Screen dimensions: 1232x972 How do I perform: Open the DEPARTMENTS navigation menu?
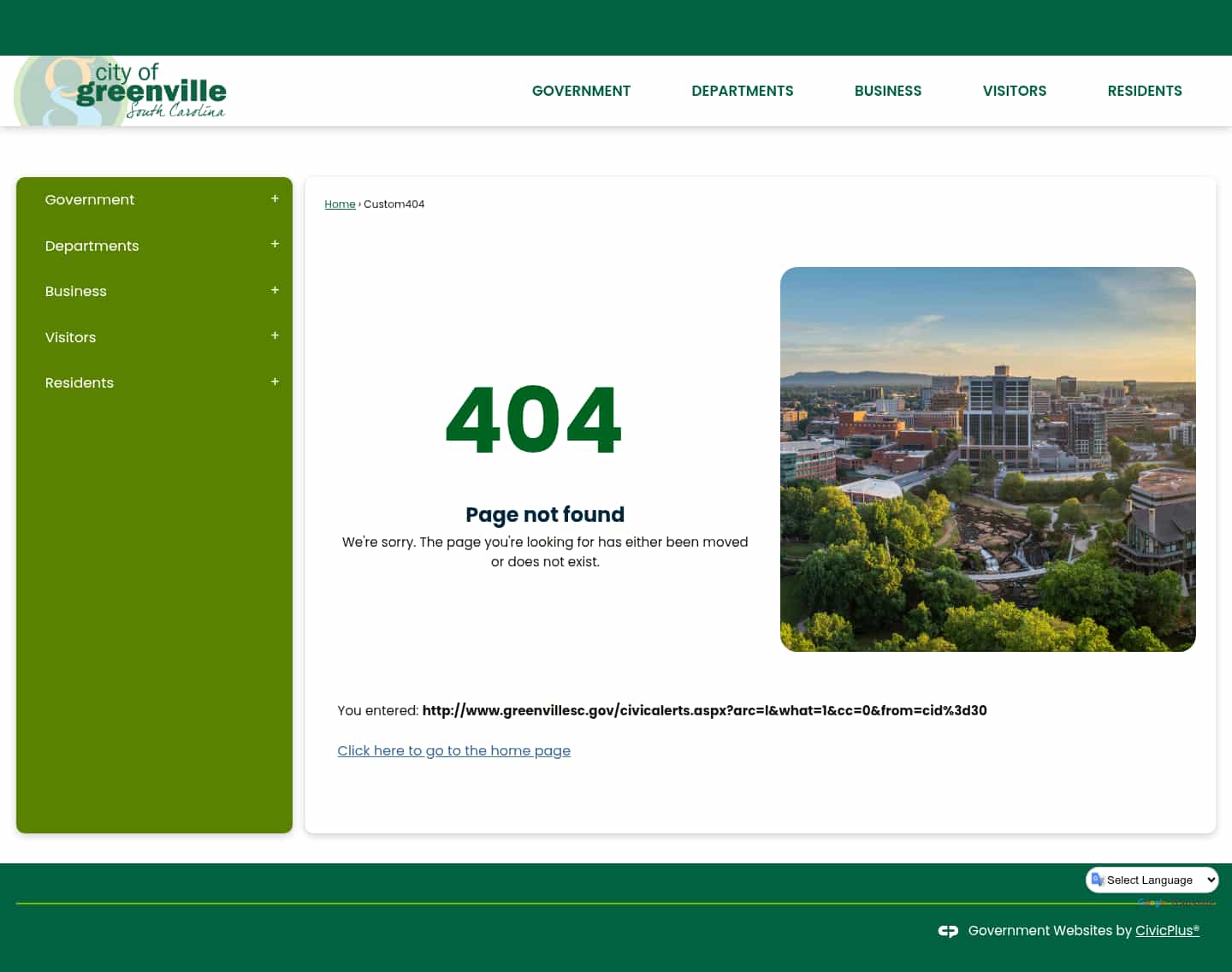(x=742, y=91)
